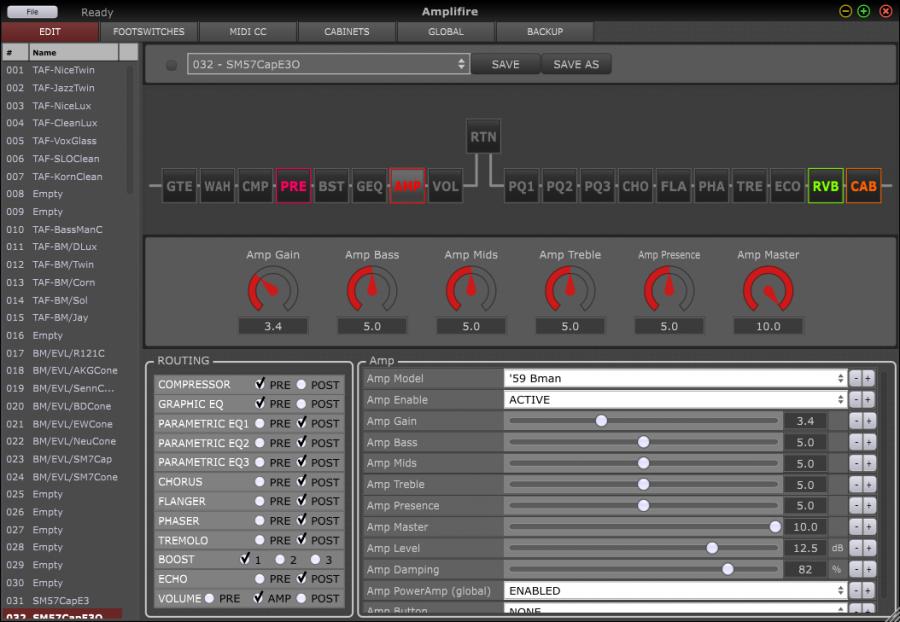Select the PQ2 parametric EQ block
This screenshot has height=622, width=900.
(559, 186)
